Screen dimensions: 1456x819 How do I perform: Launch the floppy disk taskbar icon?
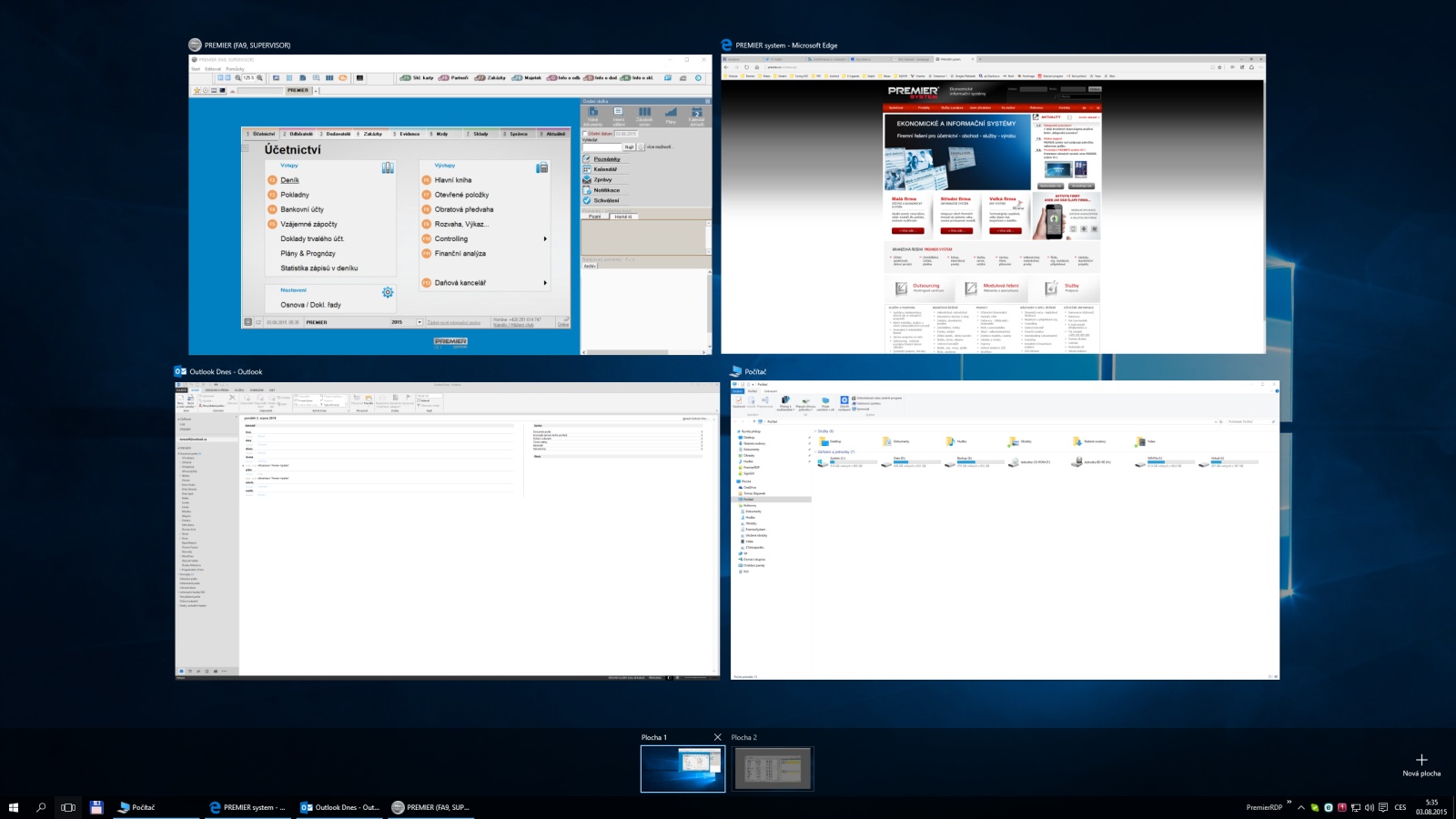96,807
